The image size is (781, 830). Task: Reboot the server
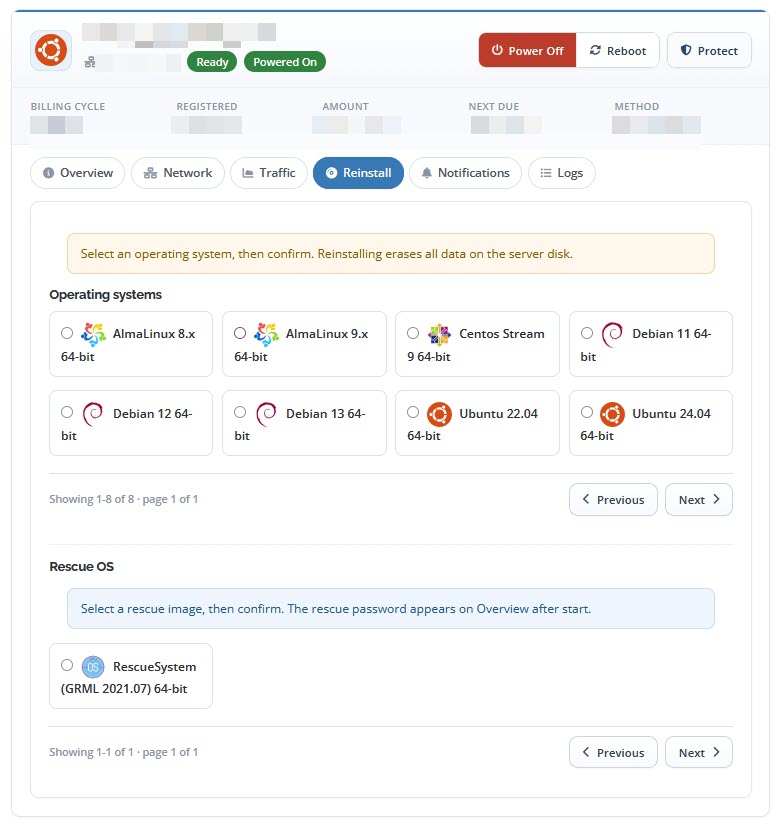[x=617, y=50]
